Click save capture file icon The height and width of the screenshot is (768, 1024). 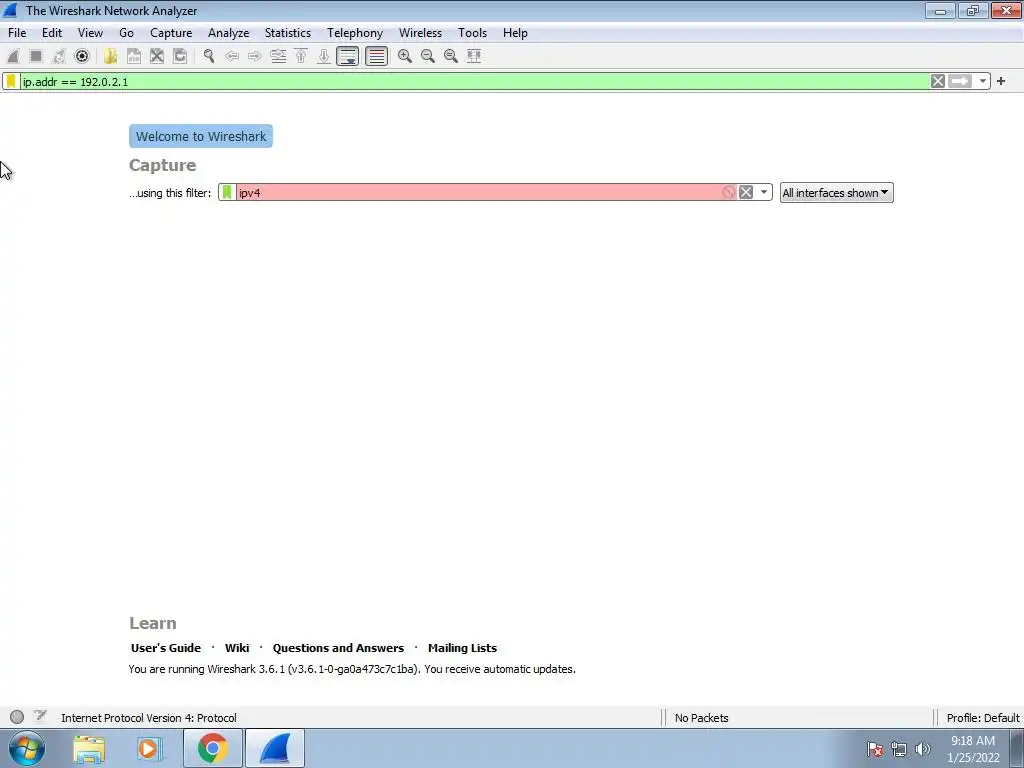pyautogui.click(x=134, y=56)
